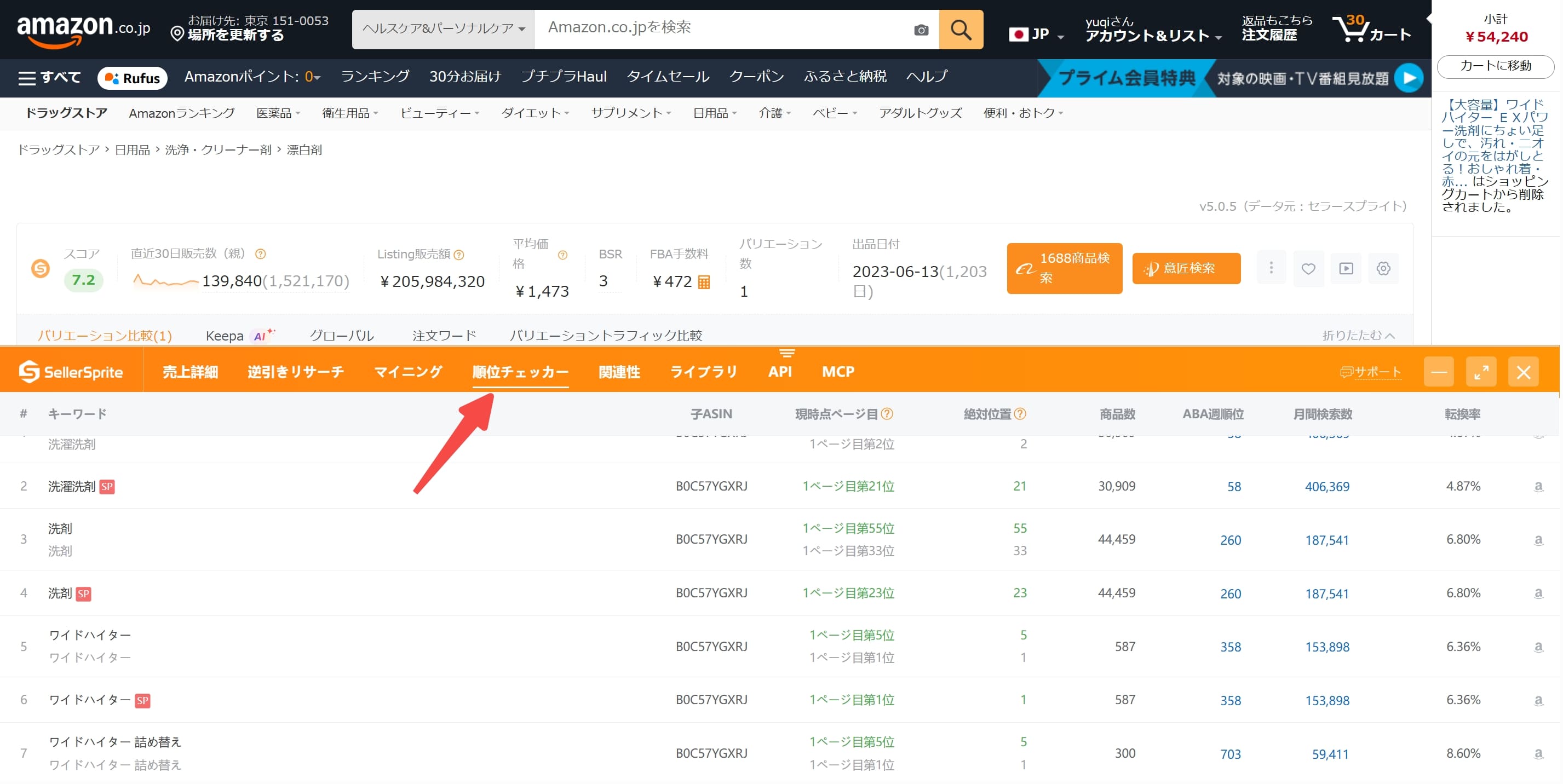Click the orange magnifier search button
Image resolution: width=1563 pixels, height=784 pixels.
(x=962, y=29)
